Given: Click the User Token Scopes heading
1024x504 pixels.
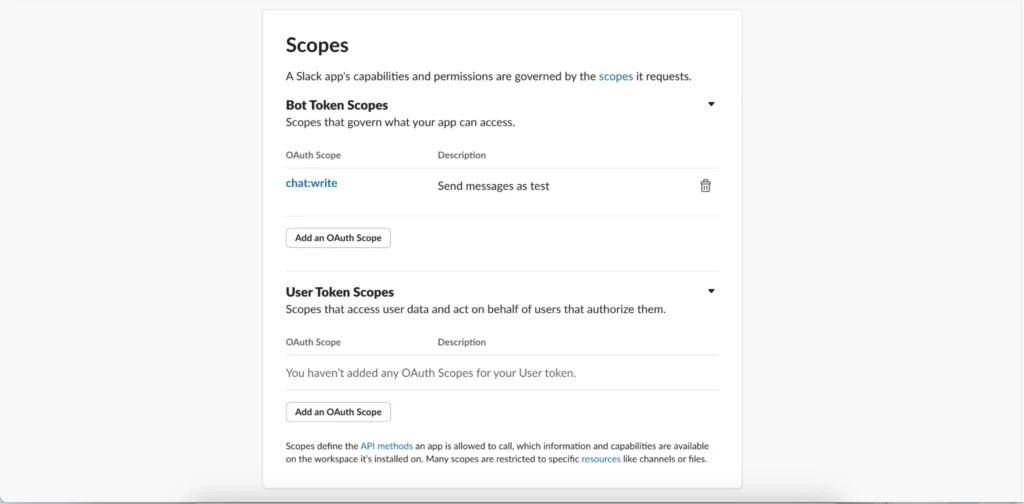Looking at the screenshot, I should click(340, 292).
